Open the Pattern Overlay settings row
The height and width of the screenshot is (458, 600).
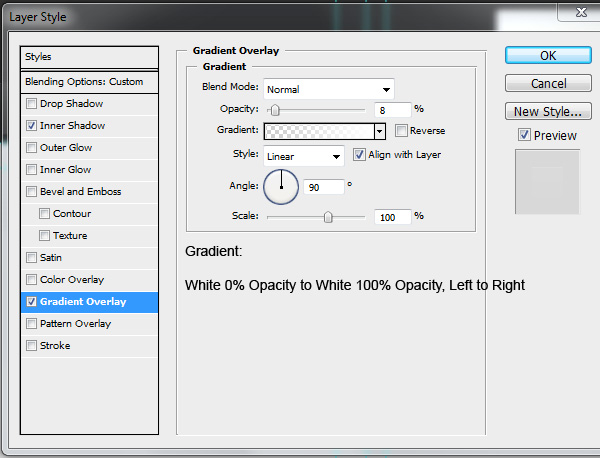pos(90,324)
